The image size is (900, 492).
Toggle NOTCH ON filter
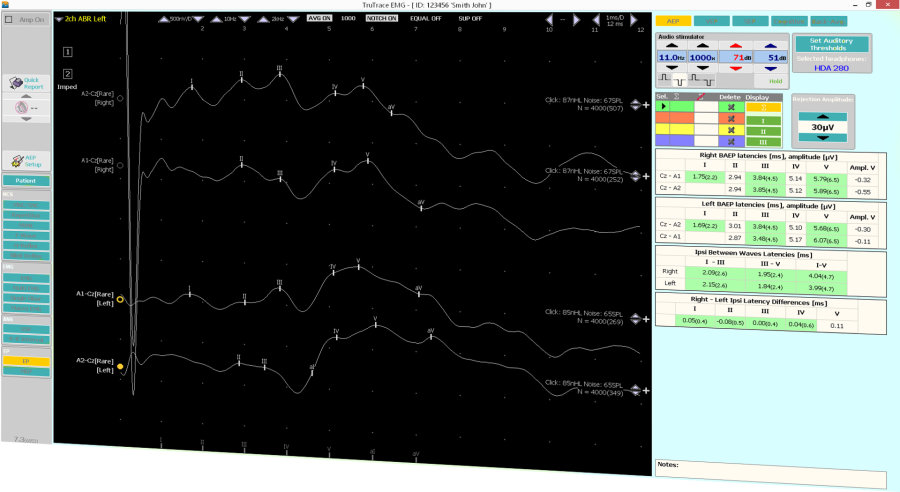tap(382, 18)
